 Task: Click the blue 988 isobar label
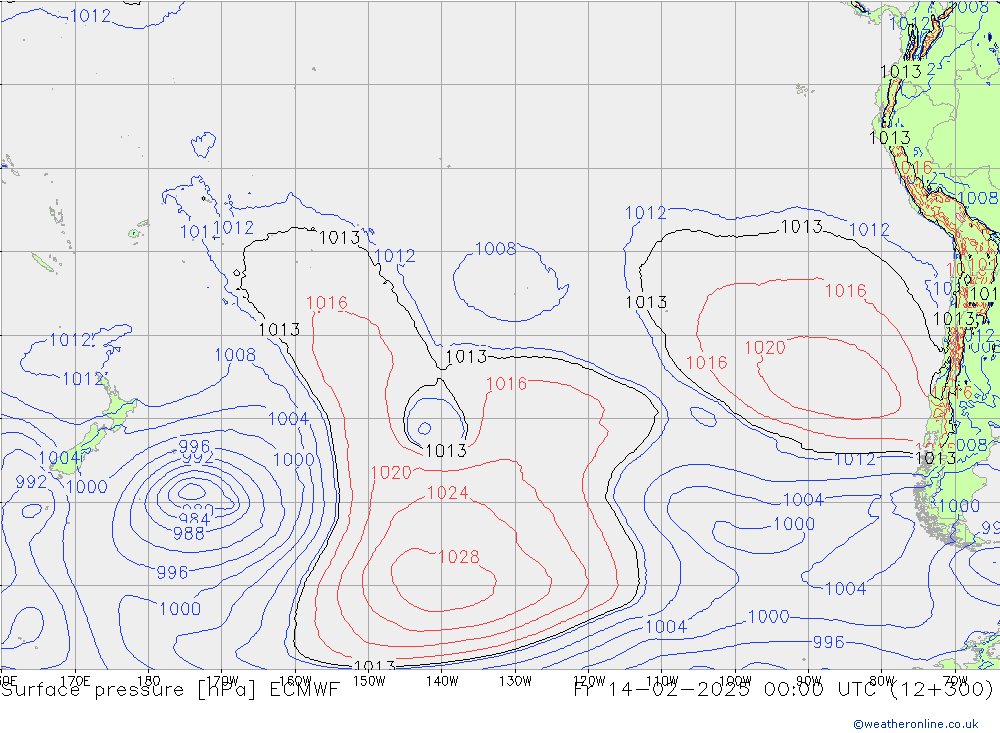[x=189, y=533]
